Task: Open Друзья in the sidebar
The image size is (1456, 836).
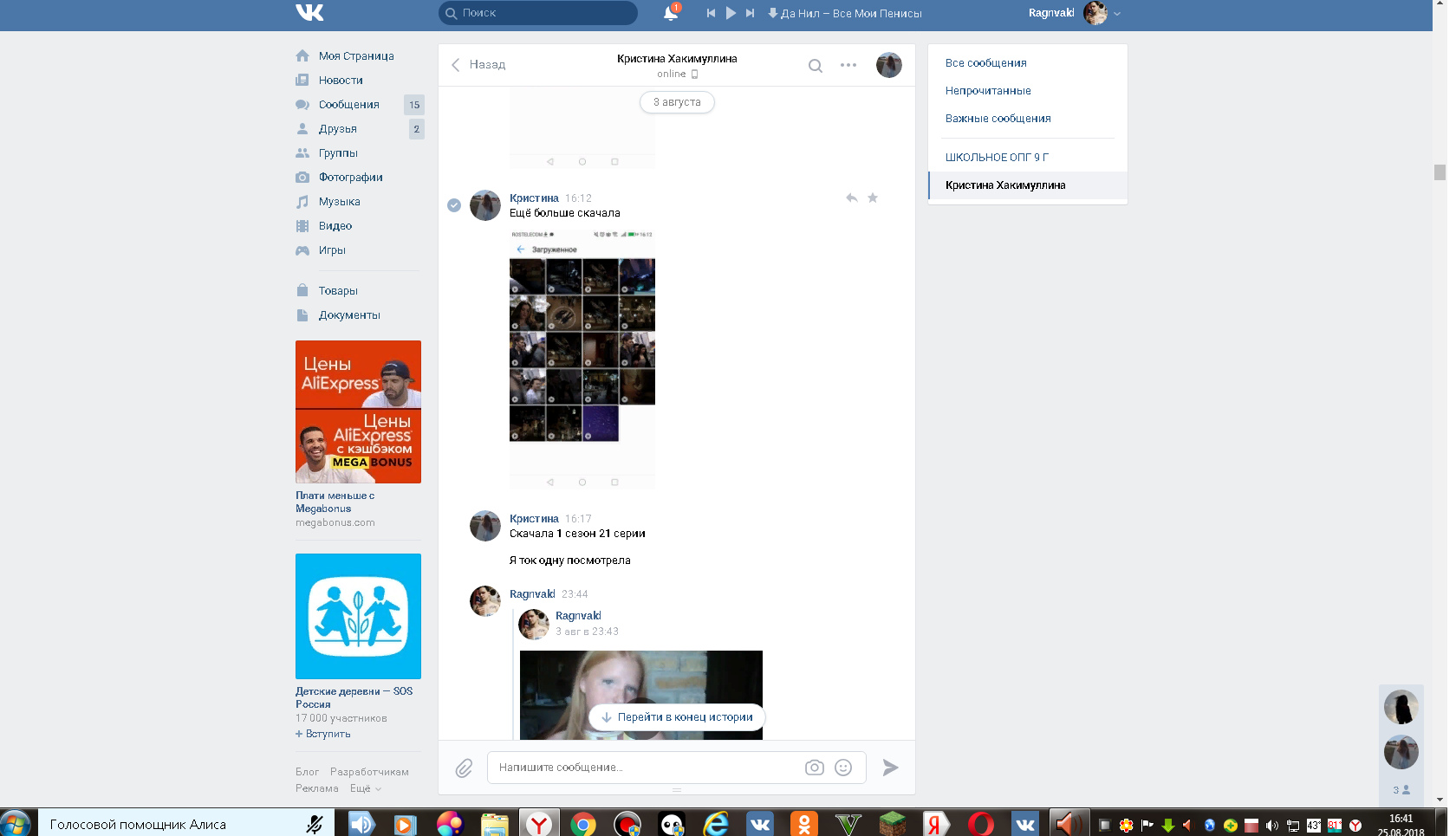Action: click(x=337, y=128)
